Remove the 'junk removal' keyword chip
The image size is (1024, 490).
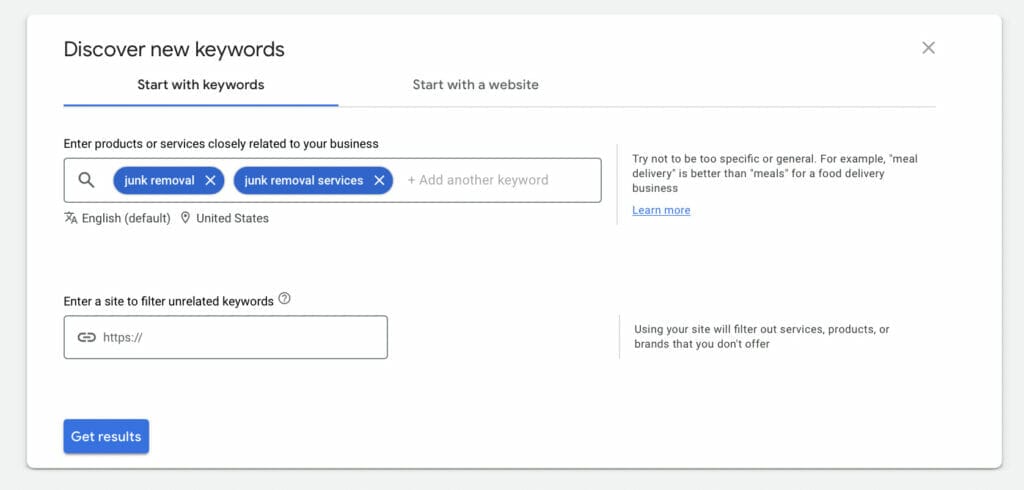click(x=210, y=181)
